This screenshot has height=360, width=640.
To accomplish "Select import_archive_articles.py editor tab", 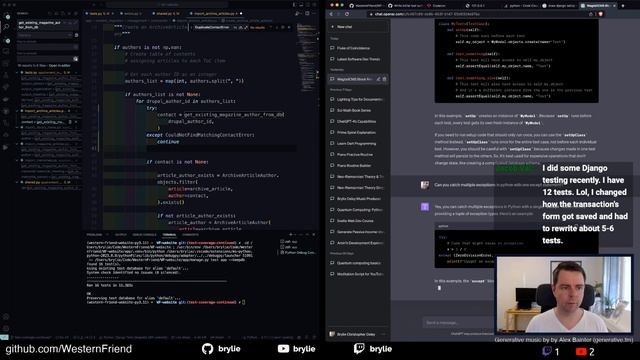I will (215, 13).
